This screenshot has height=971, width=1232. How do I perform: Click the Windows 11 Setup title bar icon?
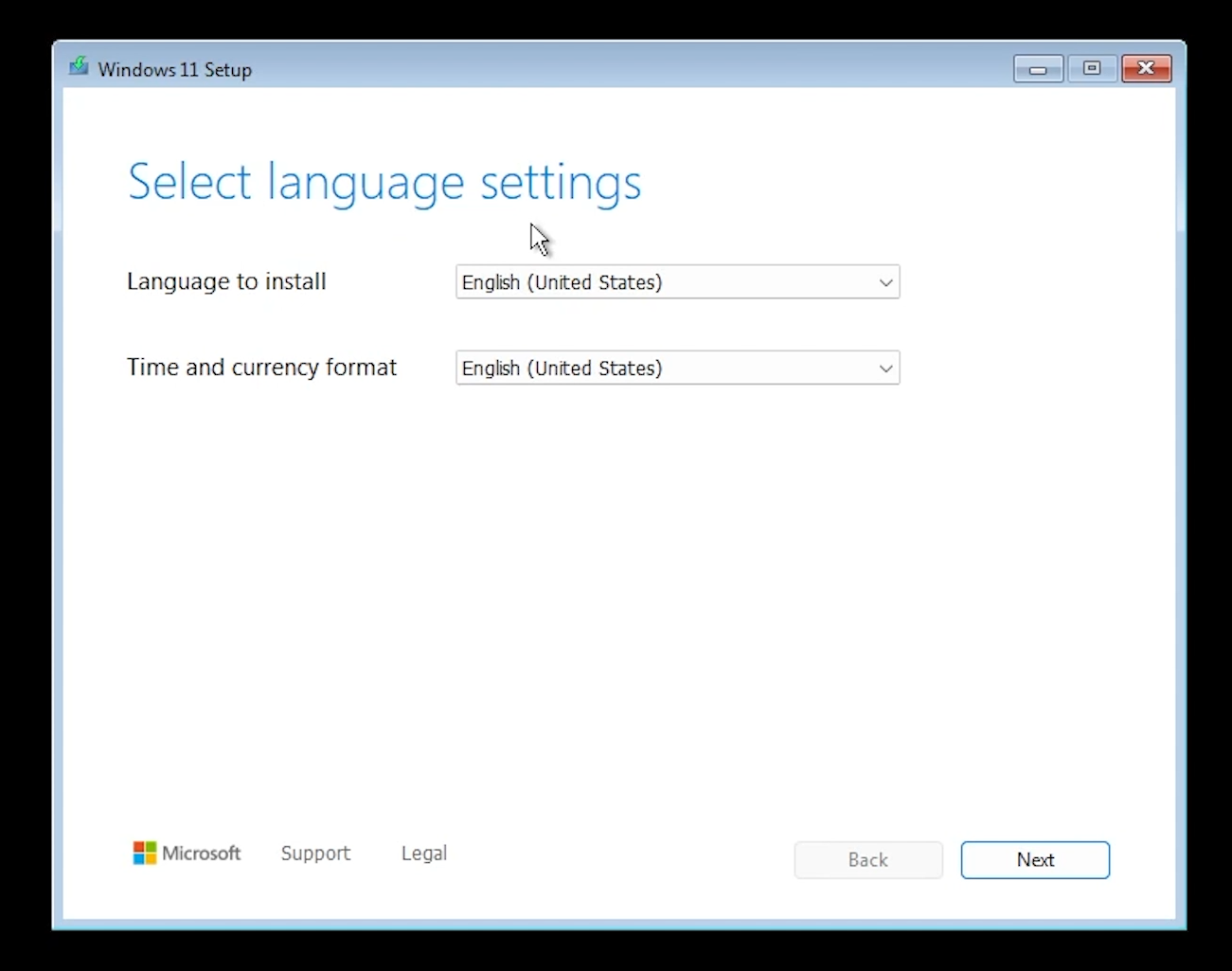tap(79, 66)
